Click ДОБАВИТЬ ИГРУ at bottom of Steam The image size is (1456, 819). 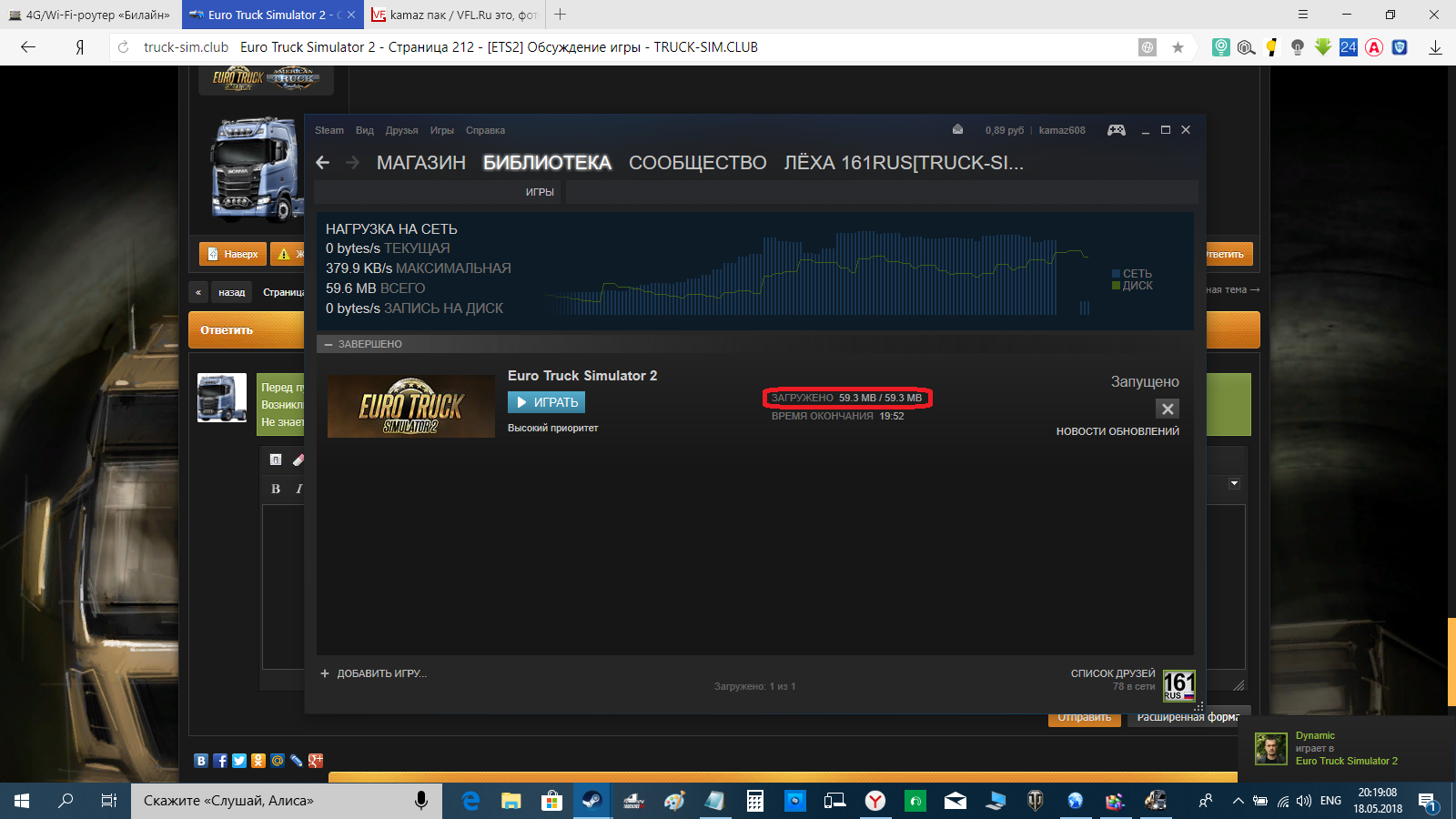coord(374,673)
